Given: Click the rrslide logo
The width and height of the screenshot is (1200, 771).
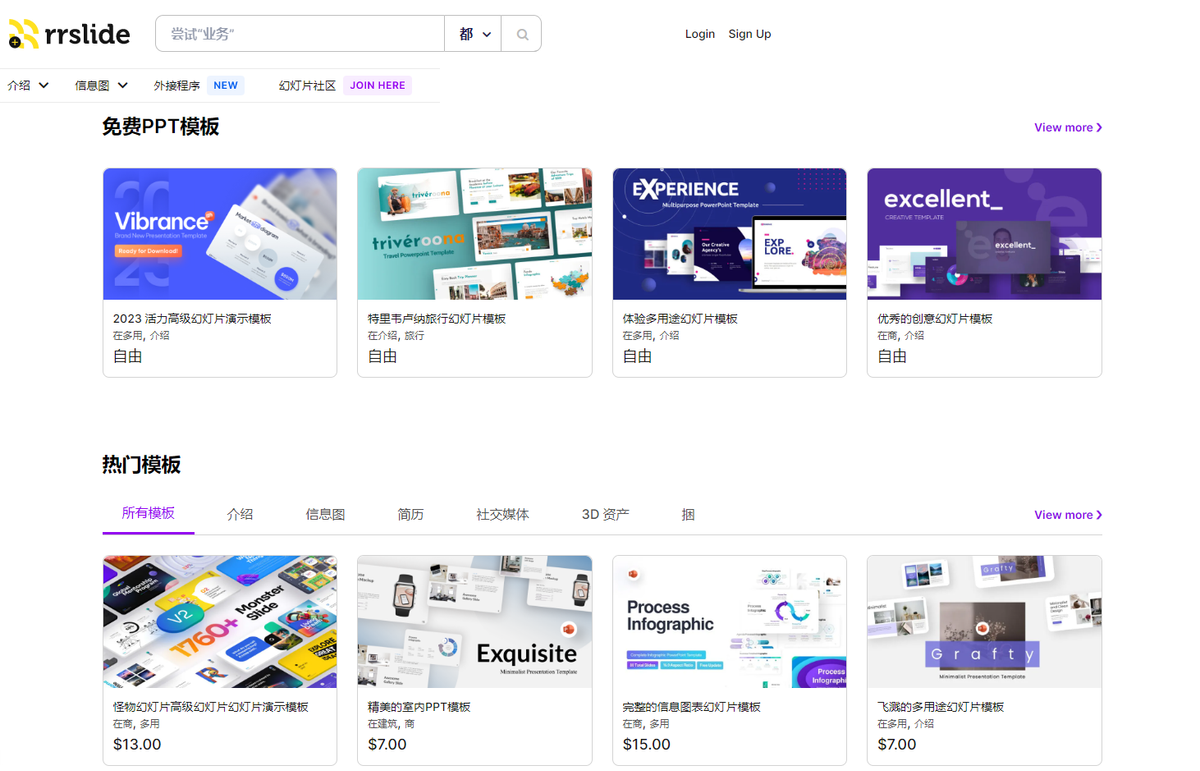Looking at the screenshot, I should tap(69, 34).
